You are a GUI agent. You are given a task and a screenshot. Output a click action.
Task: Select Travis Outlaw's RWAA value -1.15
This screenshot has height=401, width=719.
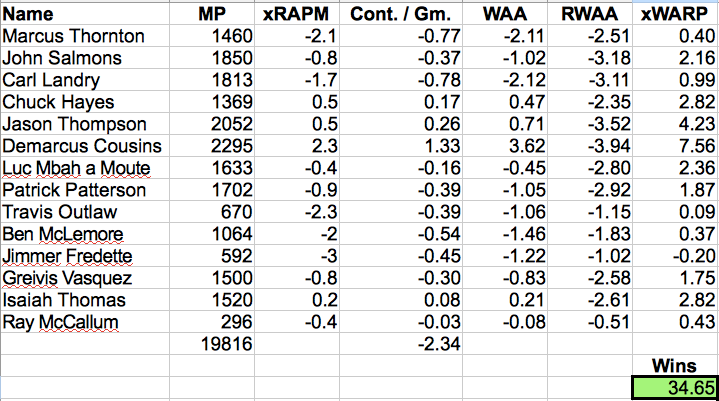tap(590, 212)
